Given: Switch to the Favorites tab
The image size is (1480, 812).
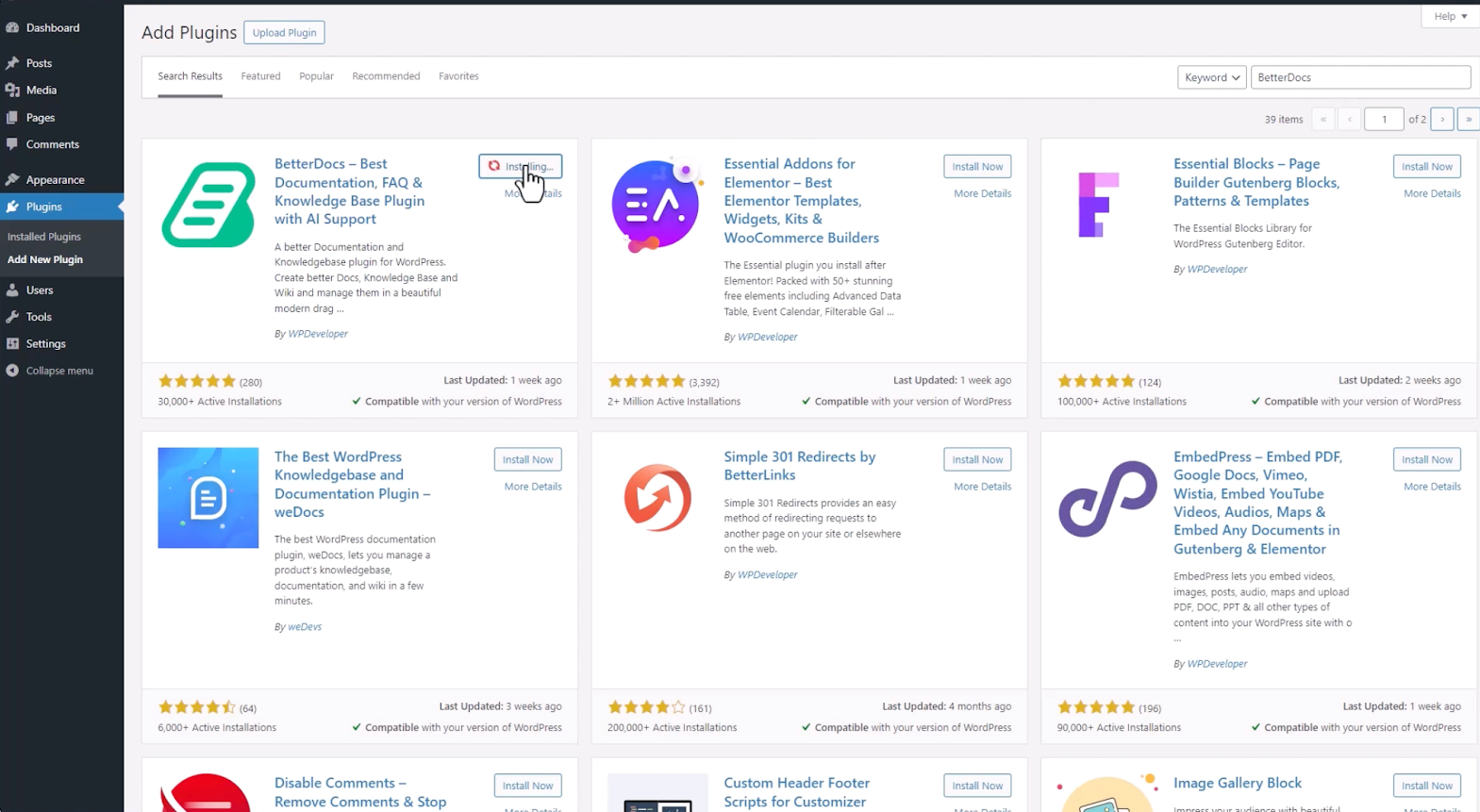Looking at the screenshot, I should click(458, 76).
